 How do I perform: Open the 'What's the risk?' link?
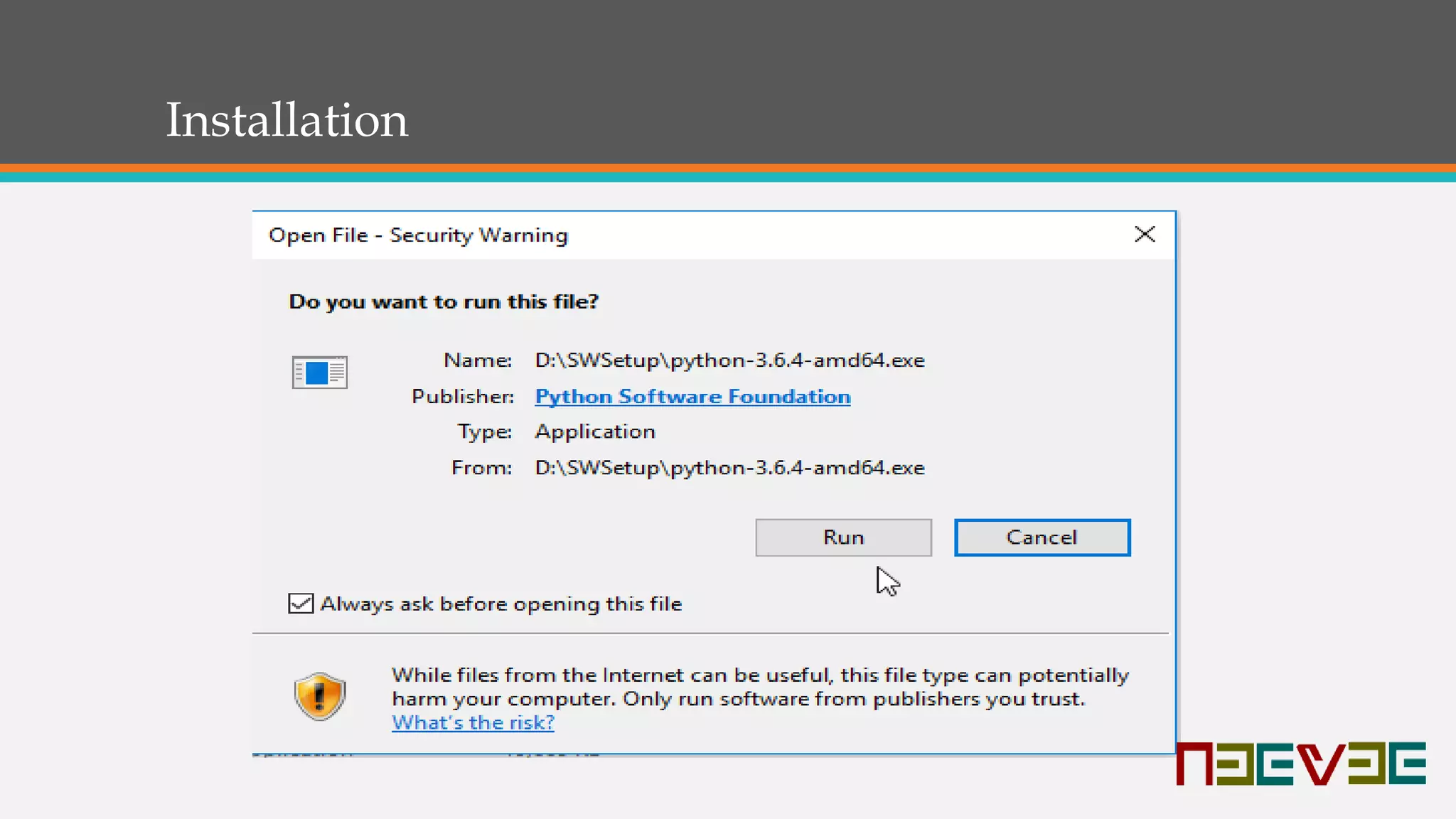pos(473,722)
